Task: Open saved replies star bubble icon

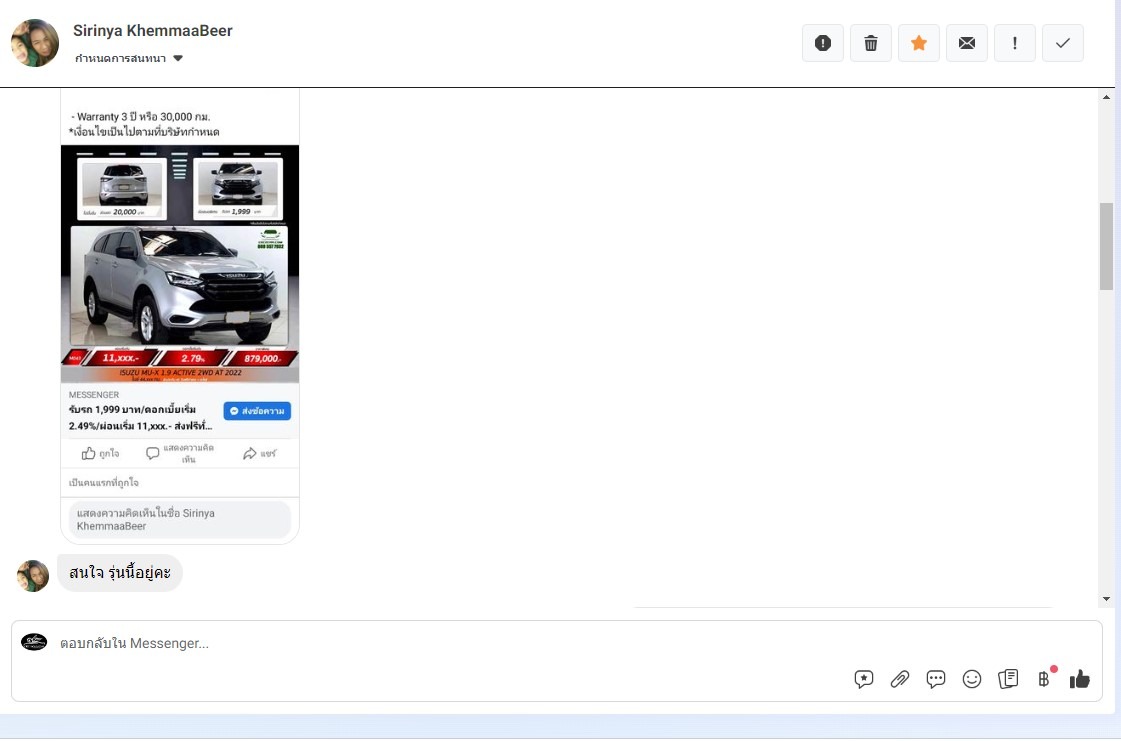Action: click(x=864, y=679)
